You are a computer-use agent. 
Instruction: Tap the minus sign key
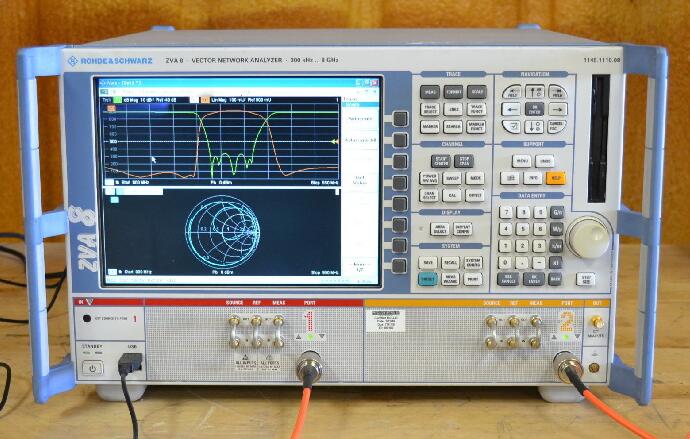(539, 263)
